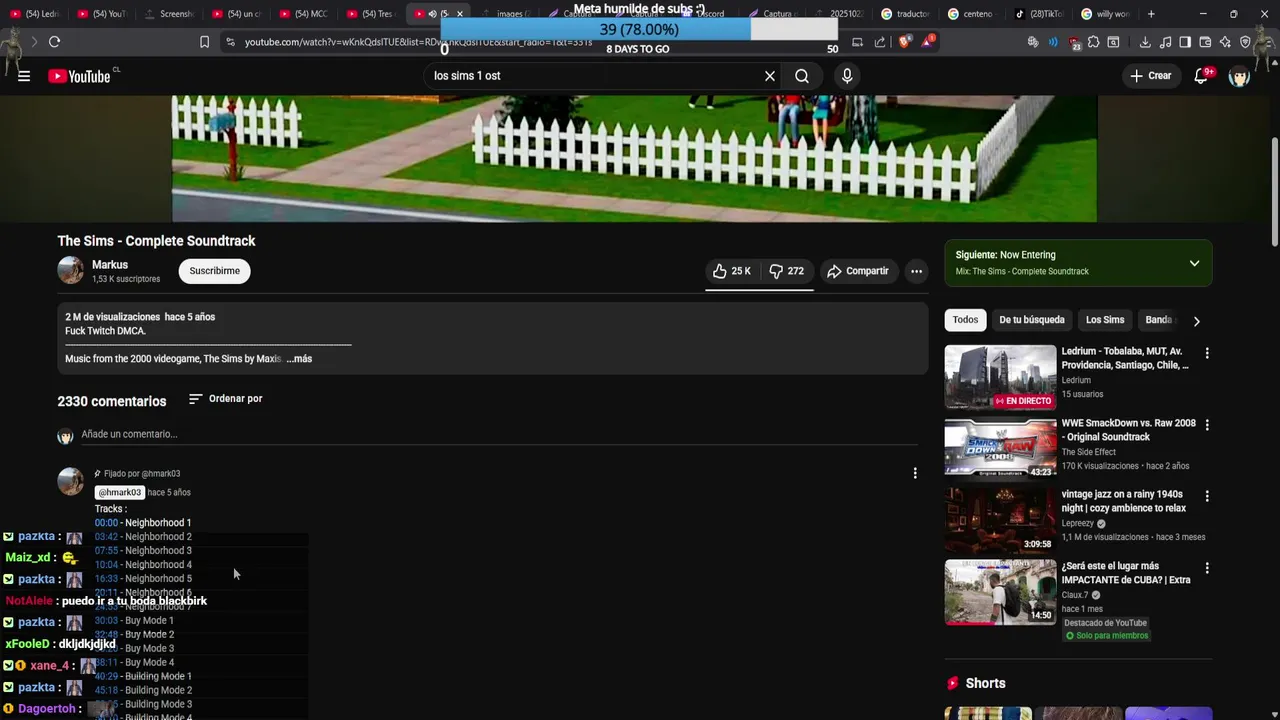Open a new browser tab with plus
Viewport: 1280px width, 720px height.
pos(1151,14)
